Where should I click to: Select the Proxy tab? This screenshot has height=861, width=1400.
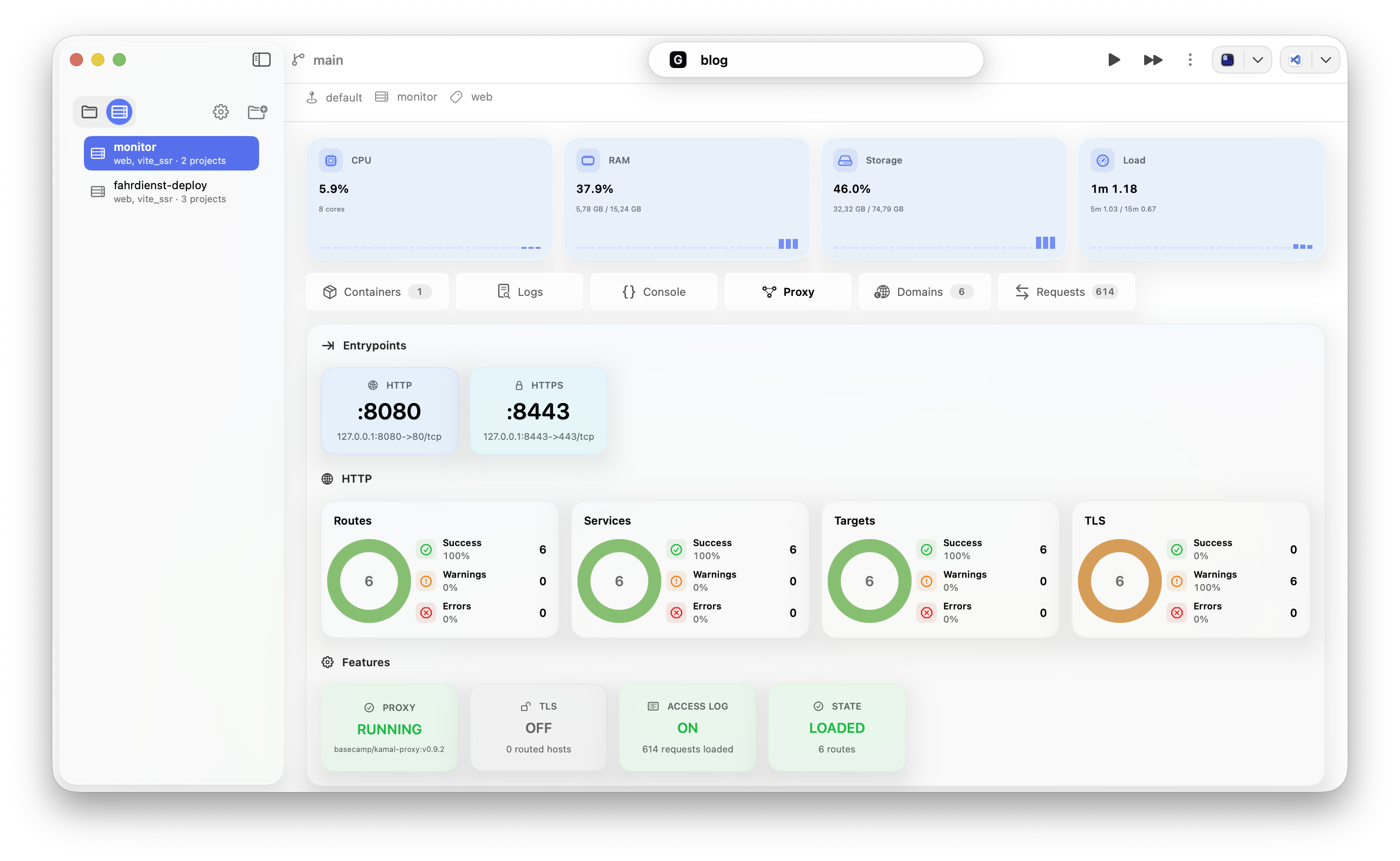click(x=788, y=292)
